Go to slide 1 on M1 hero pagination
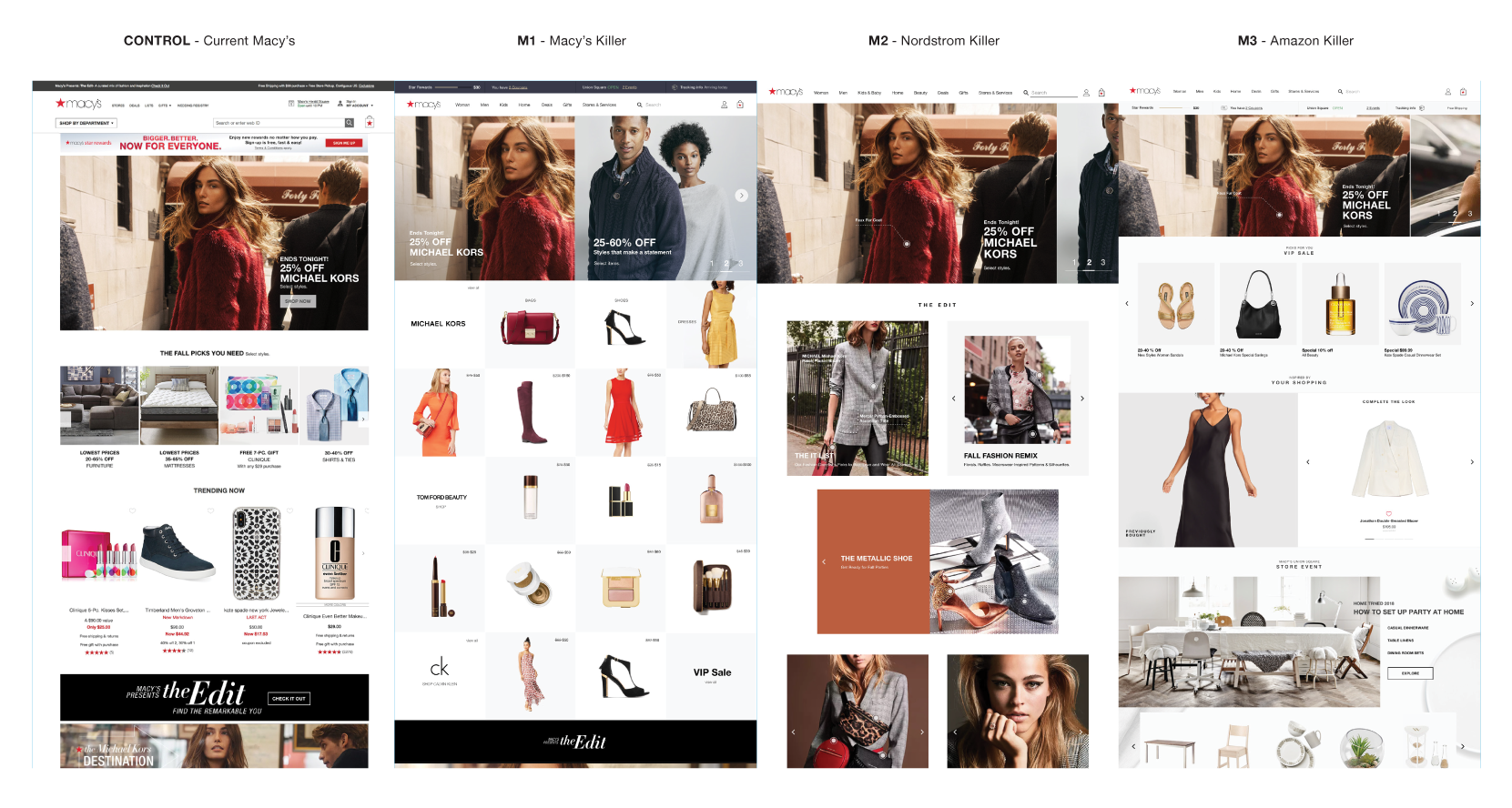Image resolution: width=1512 pixels, height=808 pixels. (x=712, y=264)
